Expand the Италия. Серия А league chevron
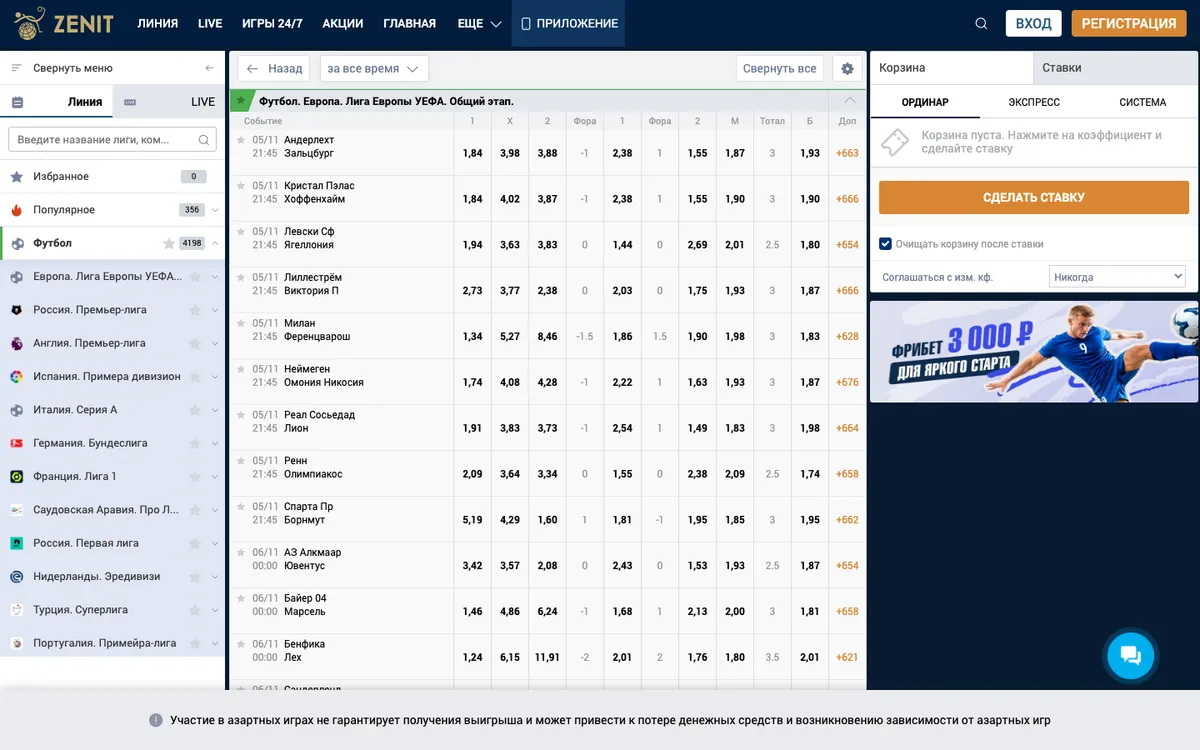Image resolution: width=1200 pixels, height=750 pixels. pos(215,410)
